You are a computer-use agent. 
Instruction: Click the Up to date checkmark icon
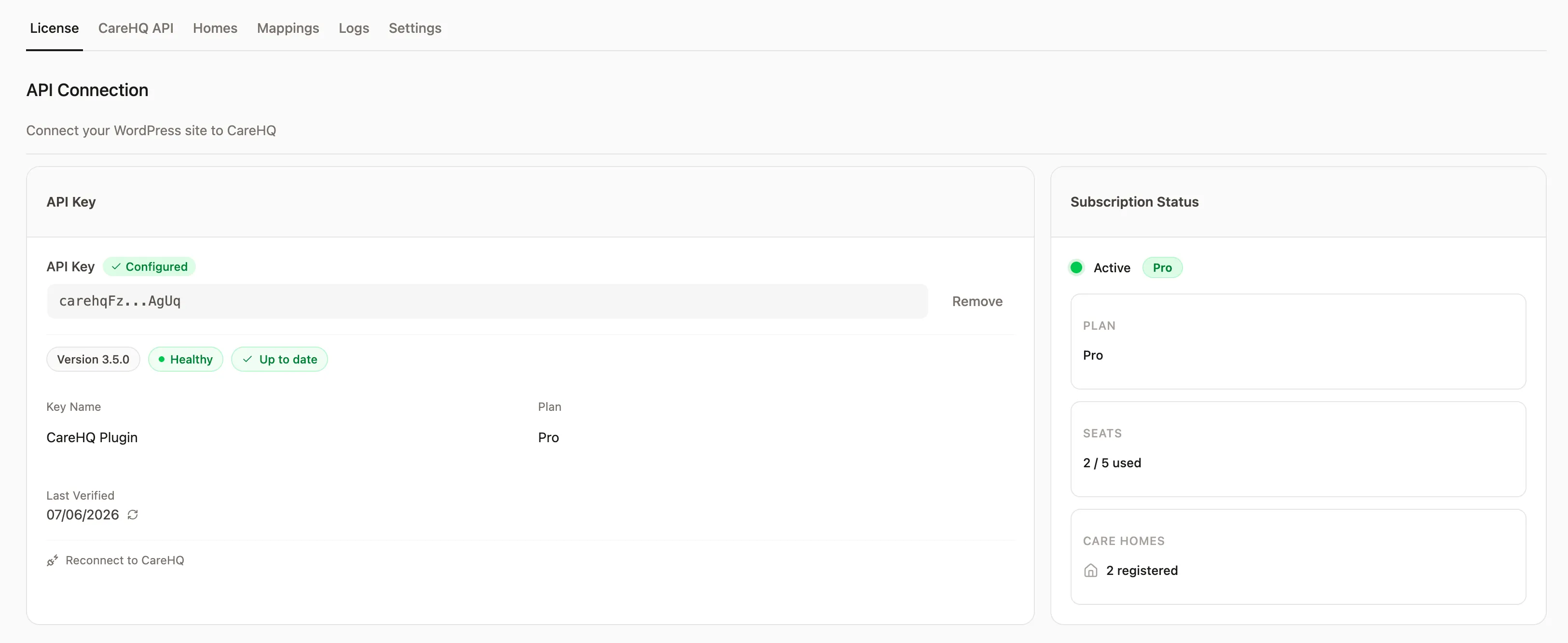click(x=248, y=359)
